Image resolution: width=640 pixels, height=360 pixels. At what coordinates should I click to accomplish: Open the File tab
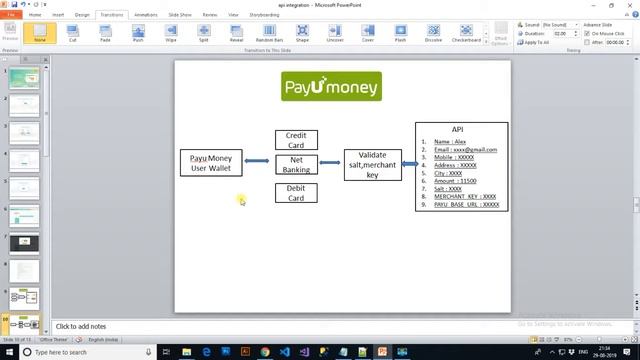[11, 15]
